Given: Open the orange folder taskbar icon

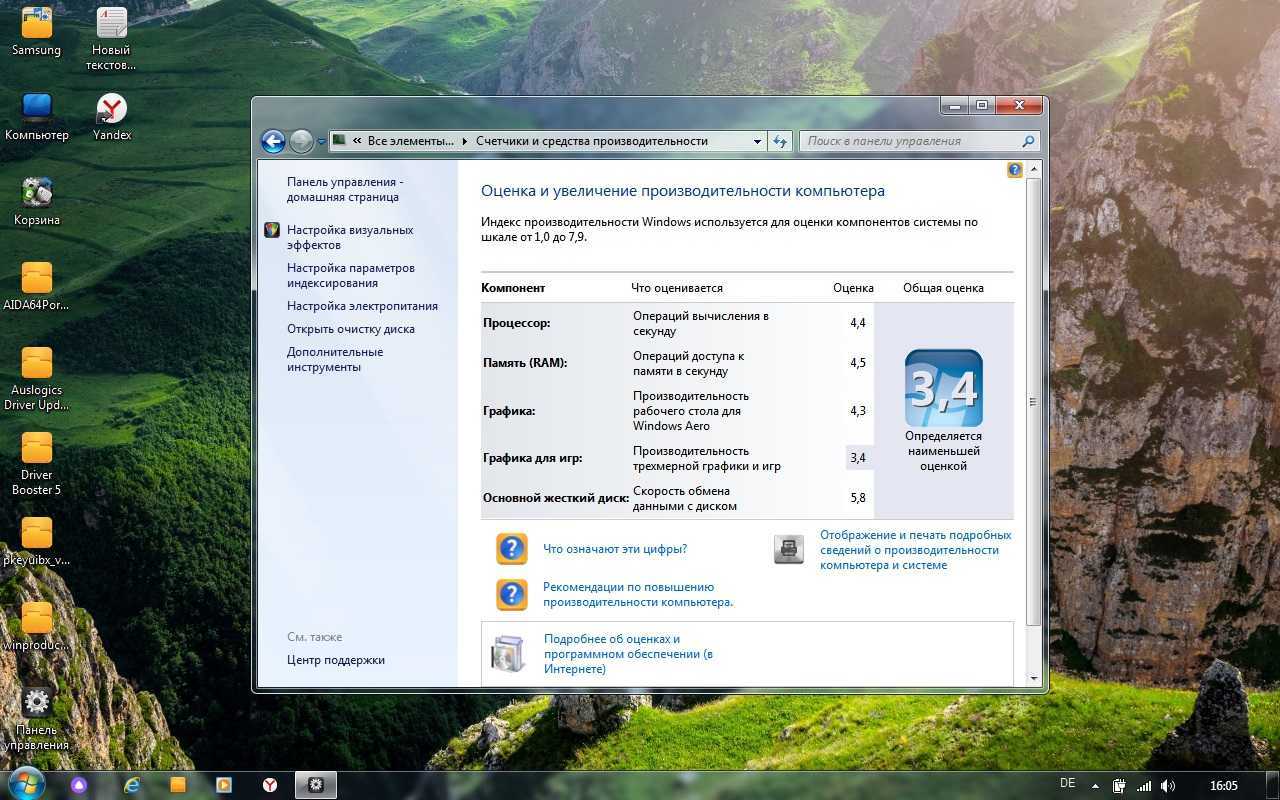Looking at the screenshot, I should [178, 785].
